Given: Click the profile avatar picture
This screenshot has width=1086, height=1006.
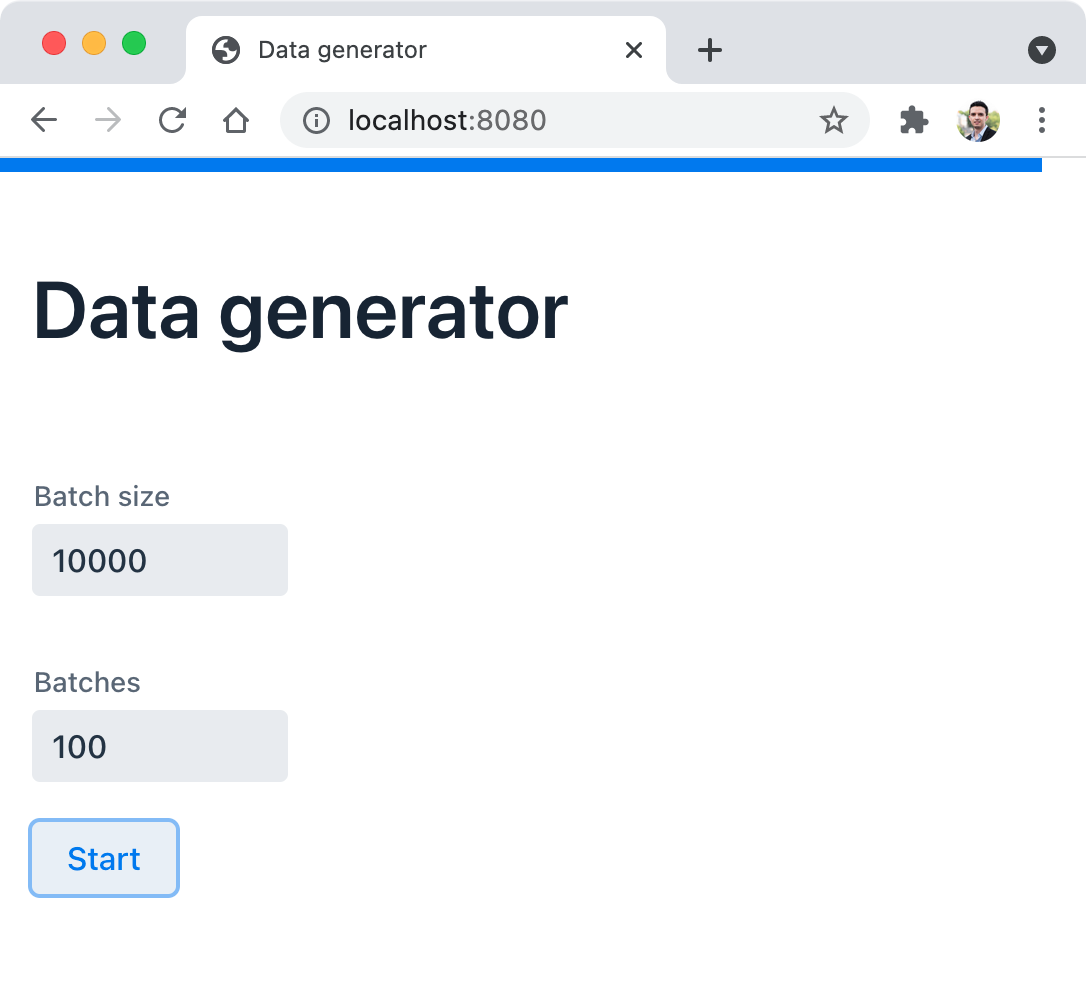Looking at the screenshot, I should pos(977,120).
